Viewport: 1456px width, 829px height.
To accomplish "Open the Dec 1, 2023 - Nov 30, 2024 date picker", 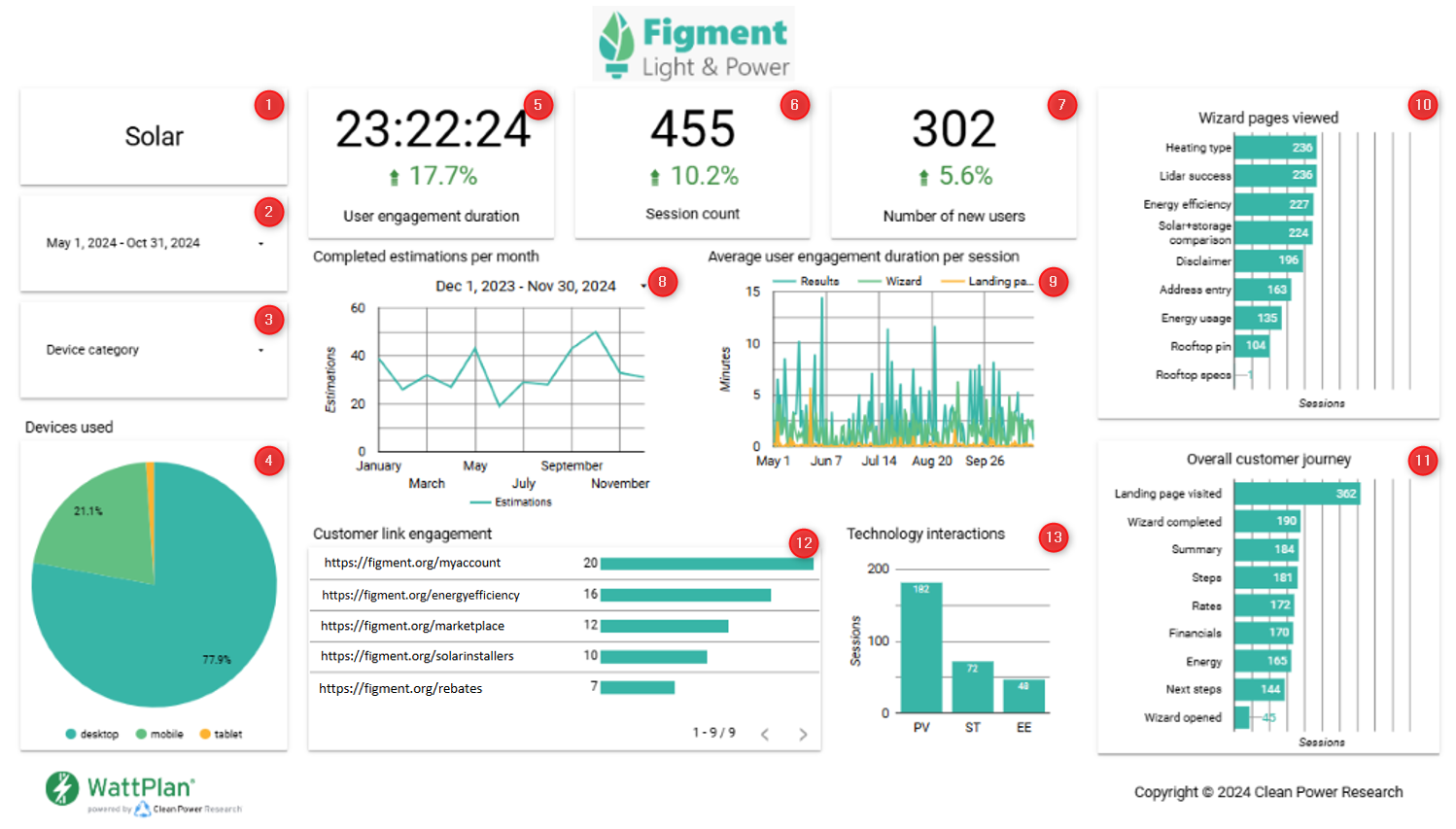I will (x=540, y=286).
